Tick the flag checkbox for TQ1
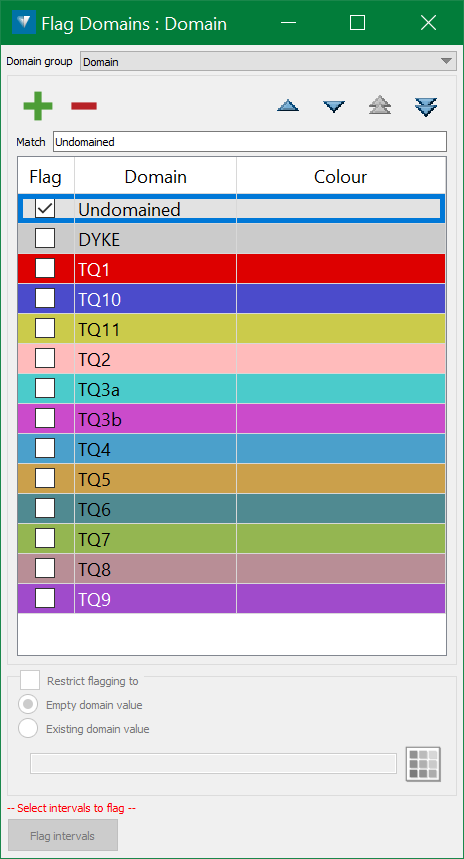 [45, 268]
